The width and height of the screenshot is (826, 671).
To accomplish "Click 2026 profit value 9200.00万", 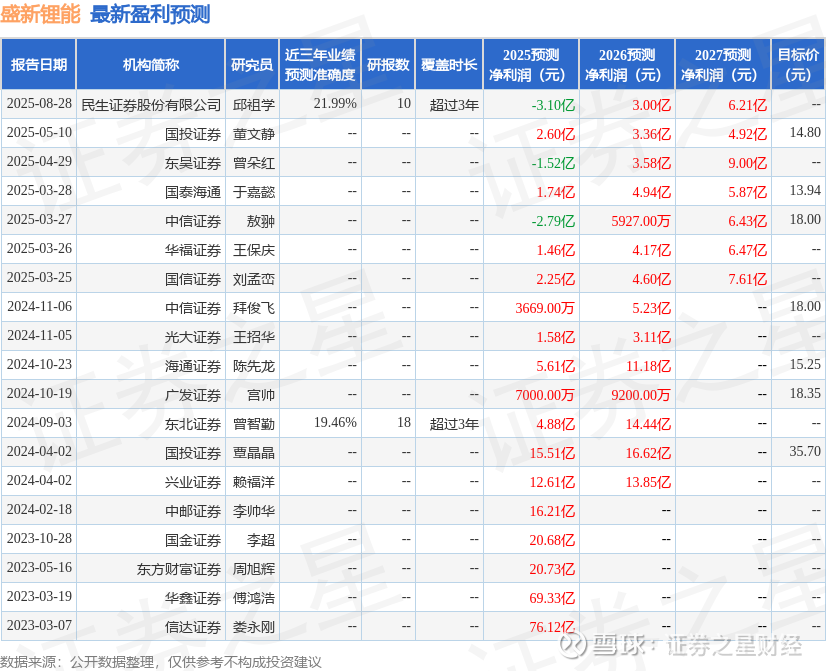I will click(641, 395).
